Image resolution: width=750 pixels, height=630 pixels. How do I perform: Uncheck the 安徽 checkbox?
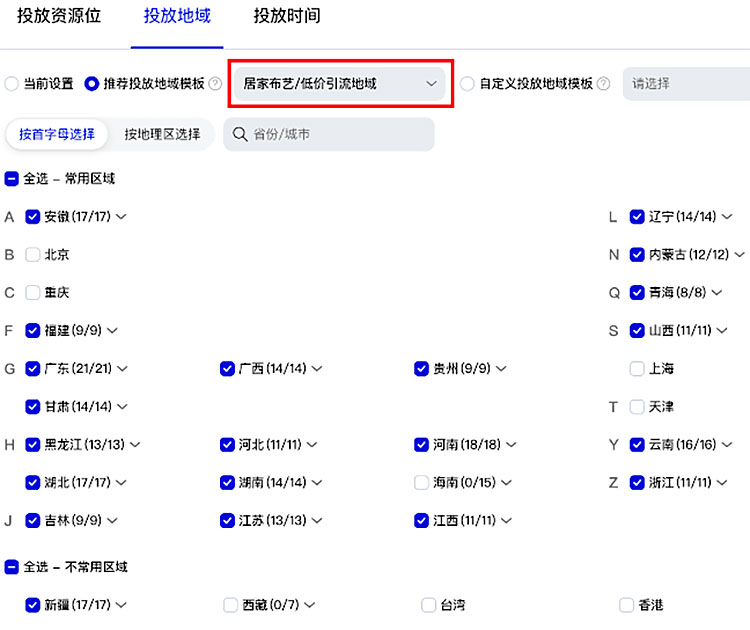[33, 217]
